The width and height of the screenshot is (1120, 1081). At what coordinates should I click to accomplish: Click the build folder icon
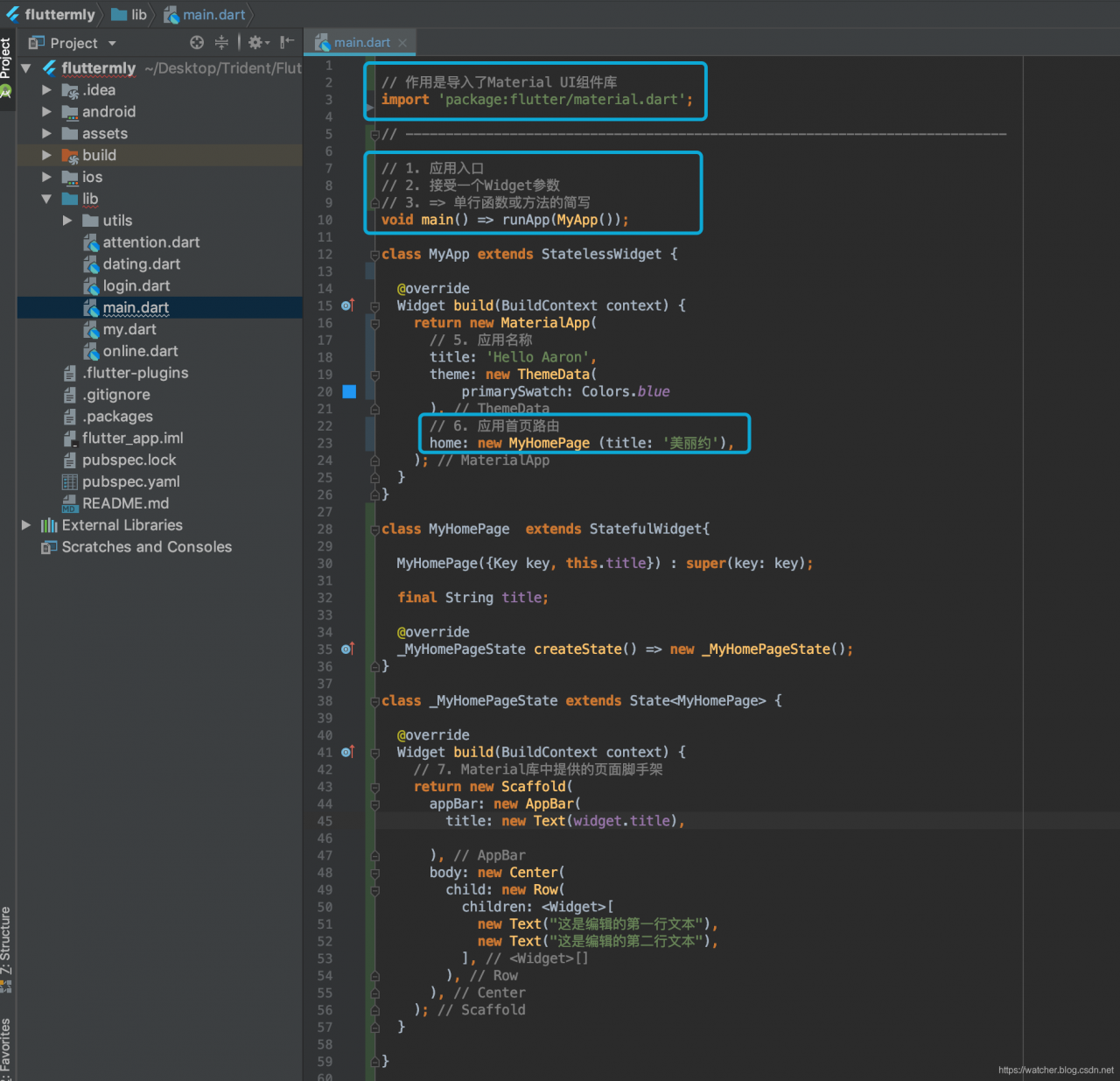[70, 156]
